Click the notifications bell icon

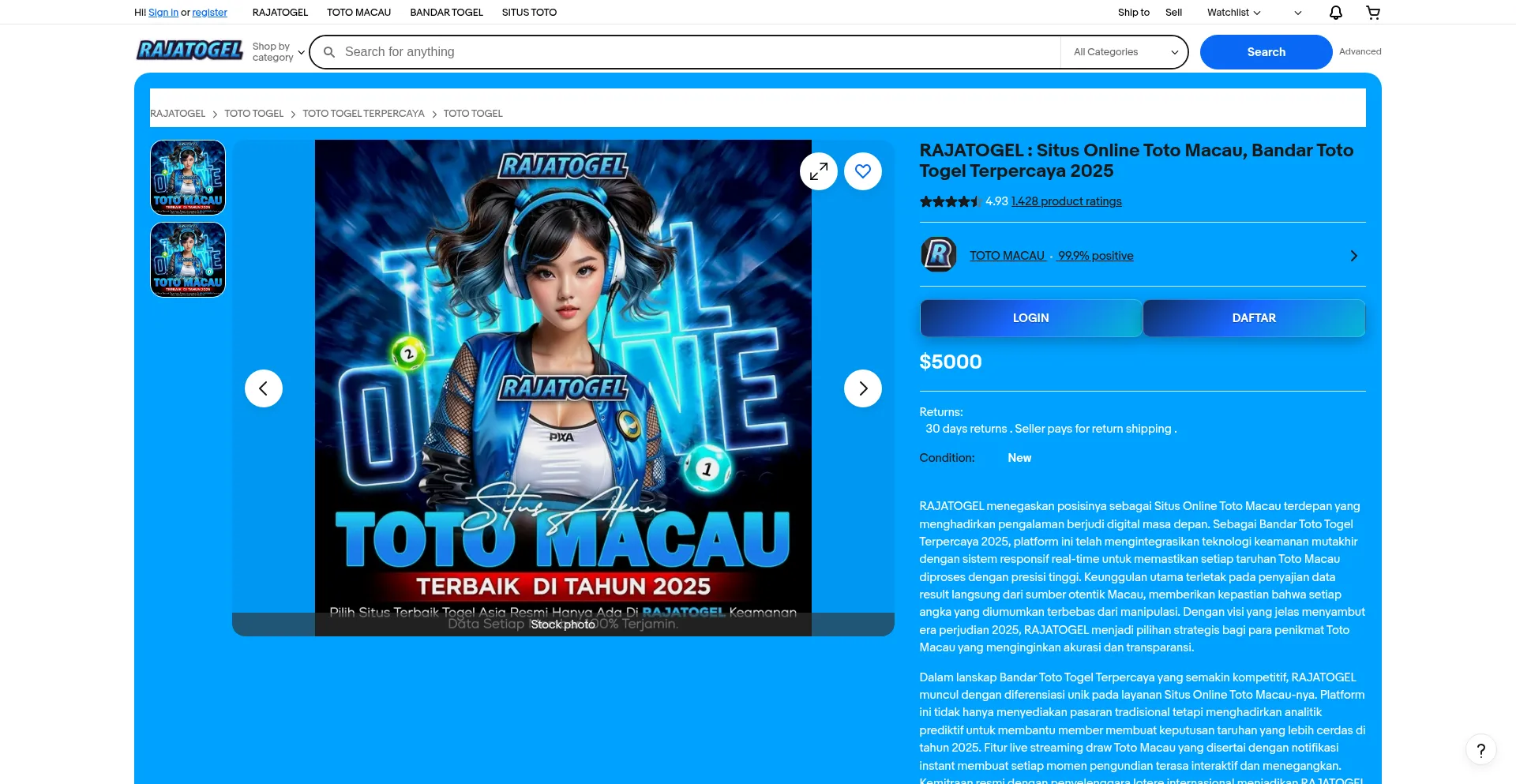click(1335, 13)
